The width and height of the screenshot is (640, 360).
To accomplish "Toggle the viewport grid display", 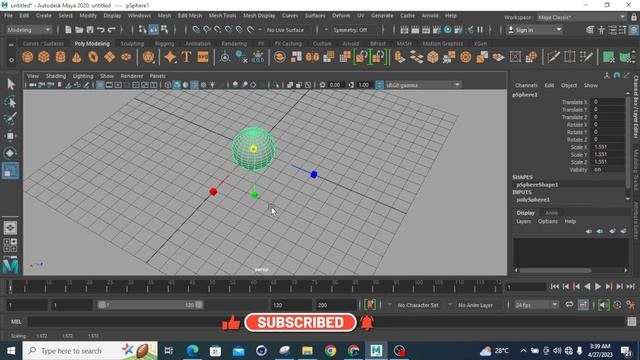I will click(x=100, y=85).
